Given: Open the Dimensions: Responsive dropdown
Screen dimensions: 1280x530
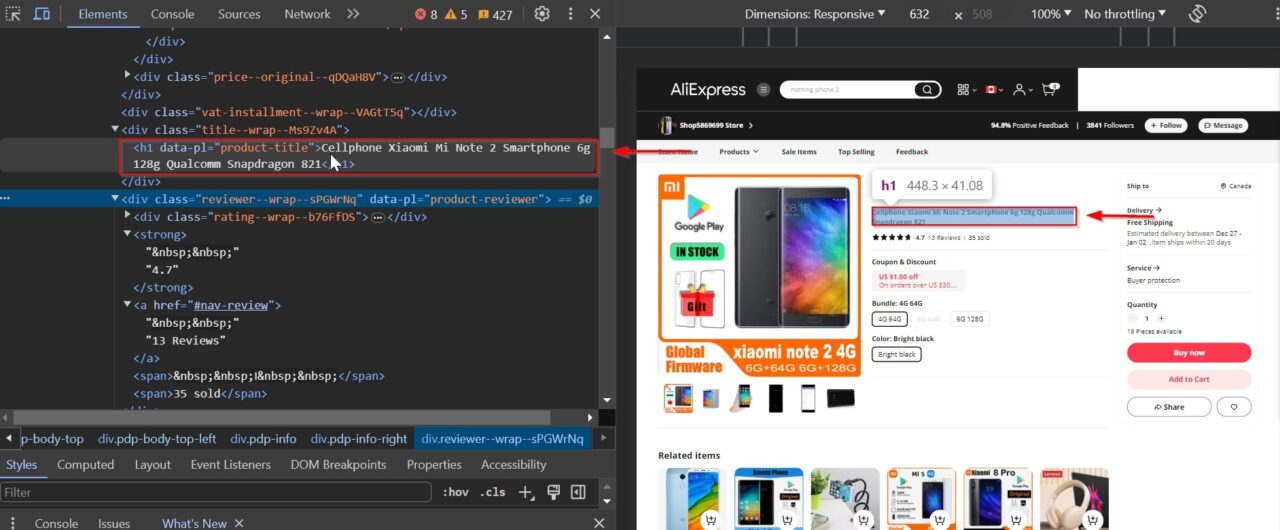Looking at the screenshot, I should click(816, 14).
